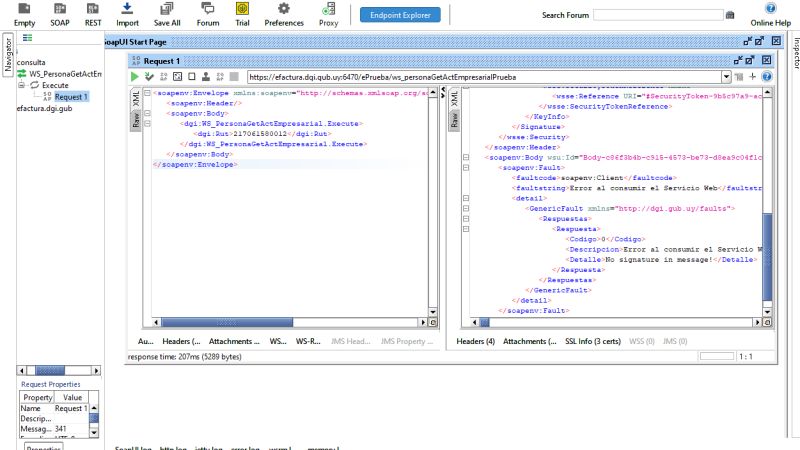Click the endpoint URL field
The image size is (800, 450).
click(x=484, y=77)
